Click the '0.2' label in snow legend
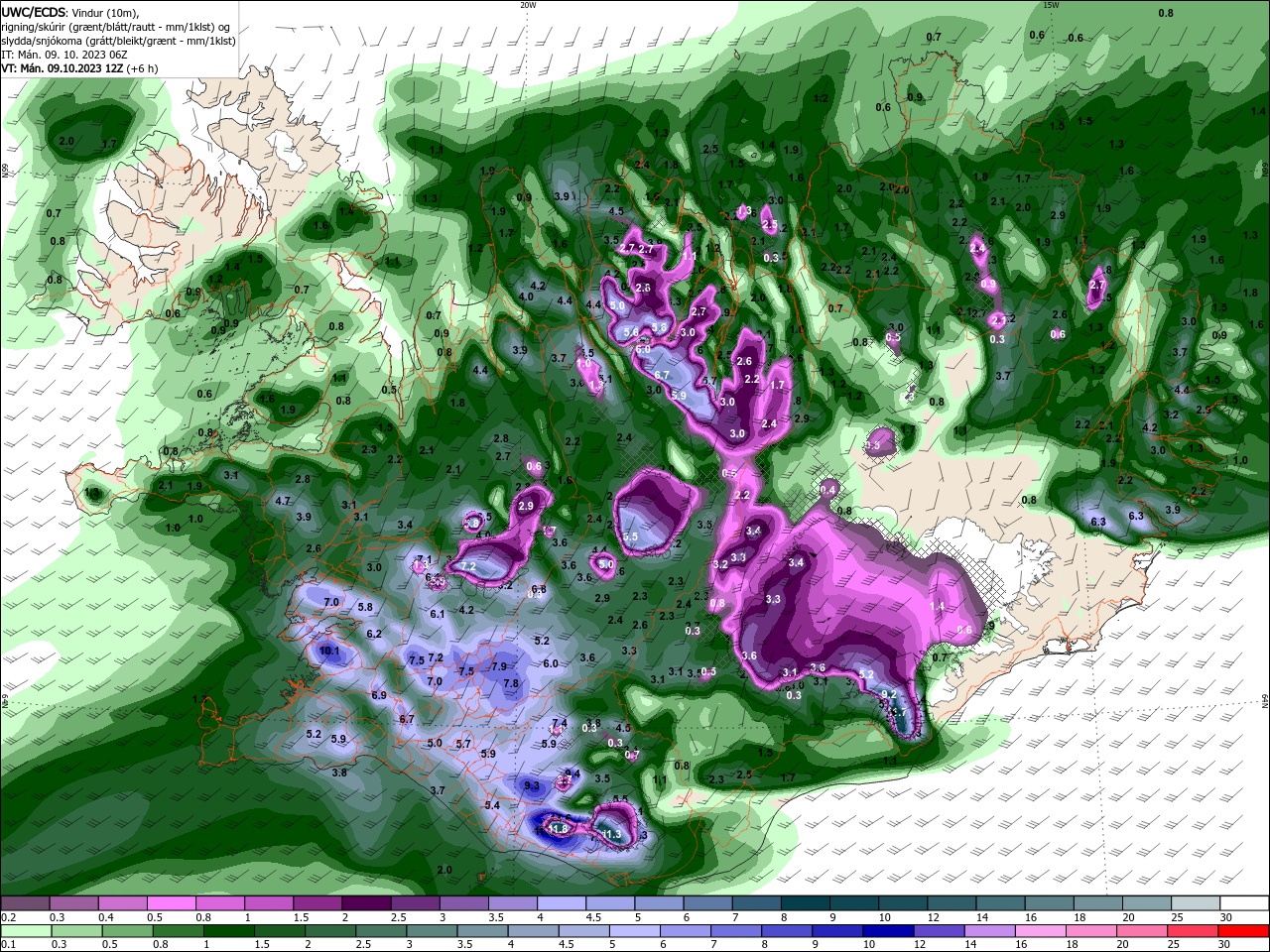 tap(9, 917)
